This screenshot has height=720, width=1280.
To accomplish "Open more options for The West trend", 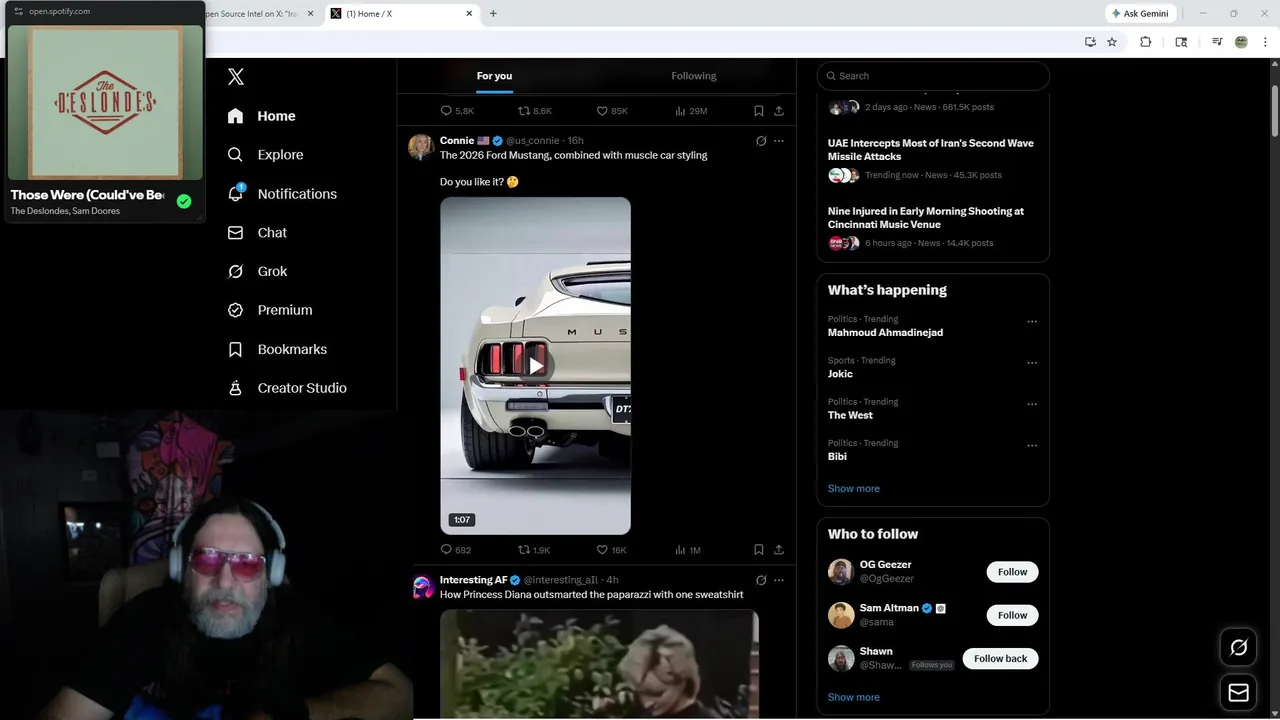I will pyautogui.click(x=1032, y=404).
